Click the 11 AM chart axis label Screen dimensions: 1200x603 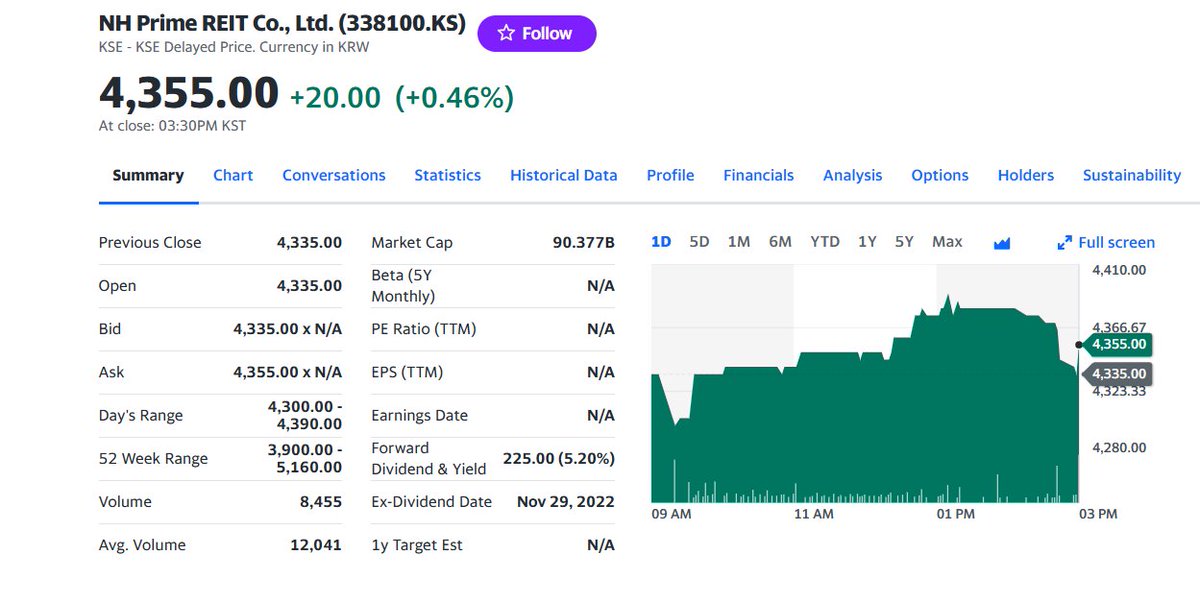(813, 514)
